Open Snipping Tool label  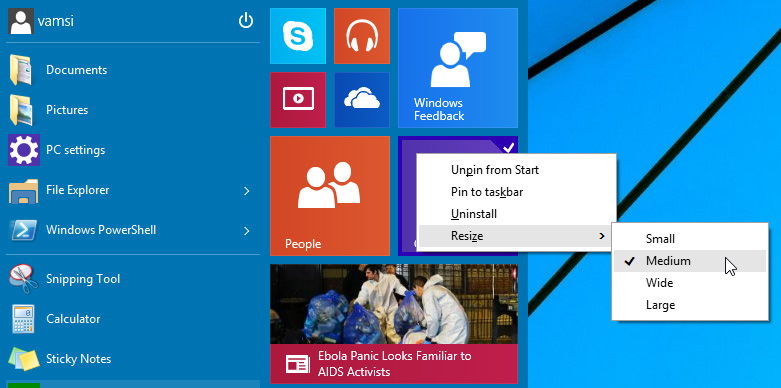83,279
